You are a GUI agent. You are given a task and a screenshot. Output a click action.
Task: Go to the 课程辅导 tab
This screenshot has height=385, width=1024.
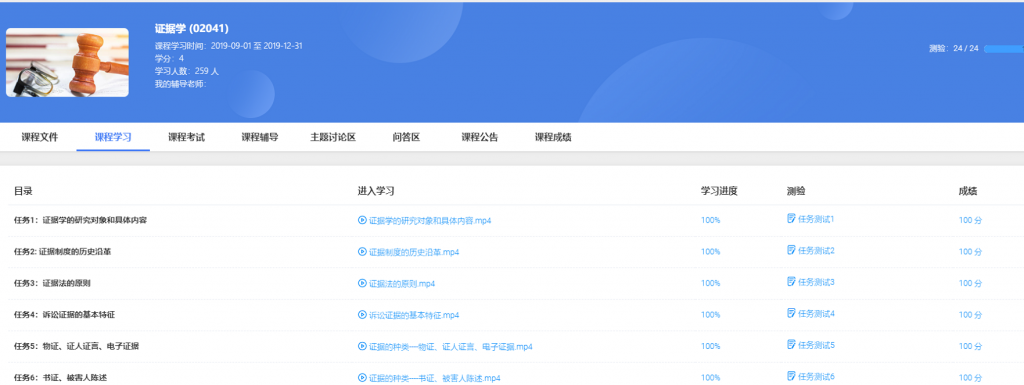point(260,137)
